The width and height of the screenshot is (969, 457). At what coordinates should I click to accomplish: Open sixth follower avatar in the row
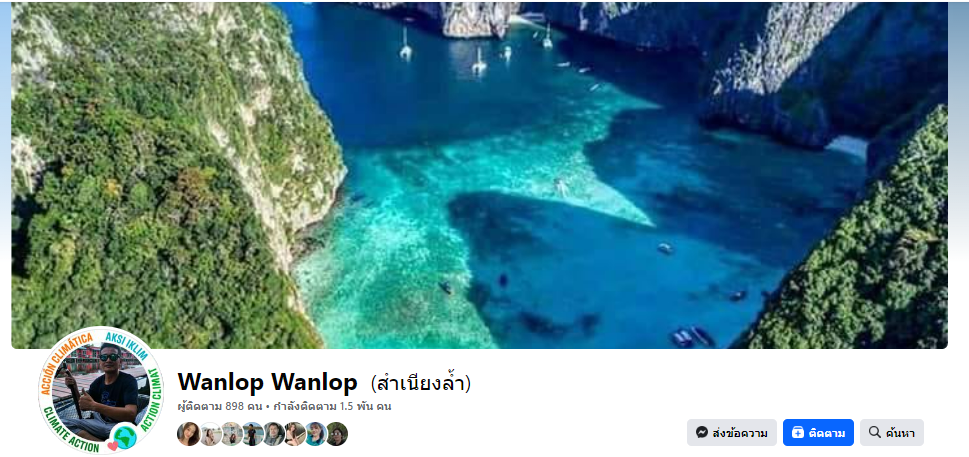pos(295,434)
